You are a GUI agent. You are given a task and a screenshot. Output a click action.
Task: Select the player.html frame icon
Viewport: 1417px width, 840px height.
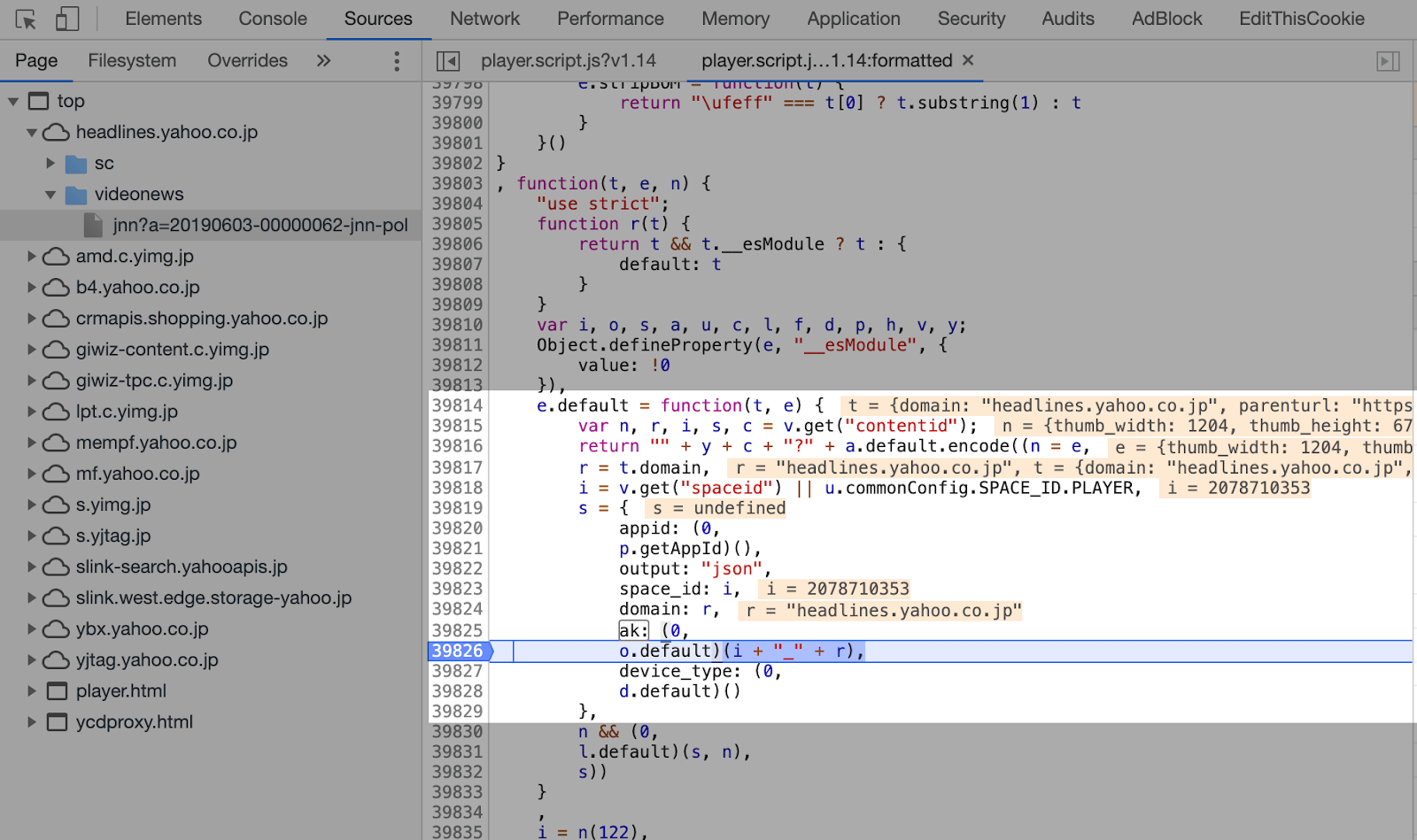click(x=57, y=690)
